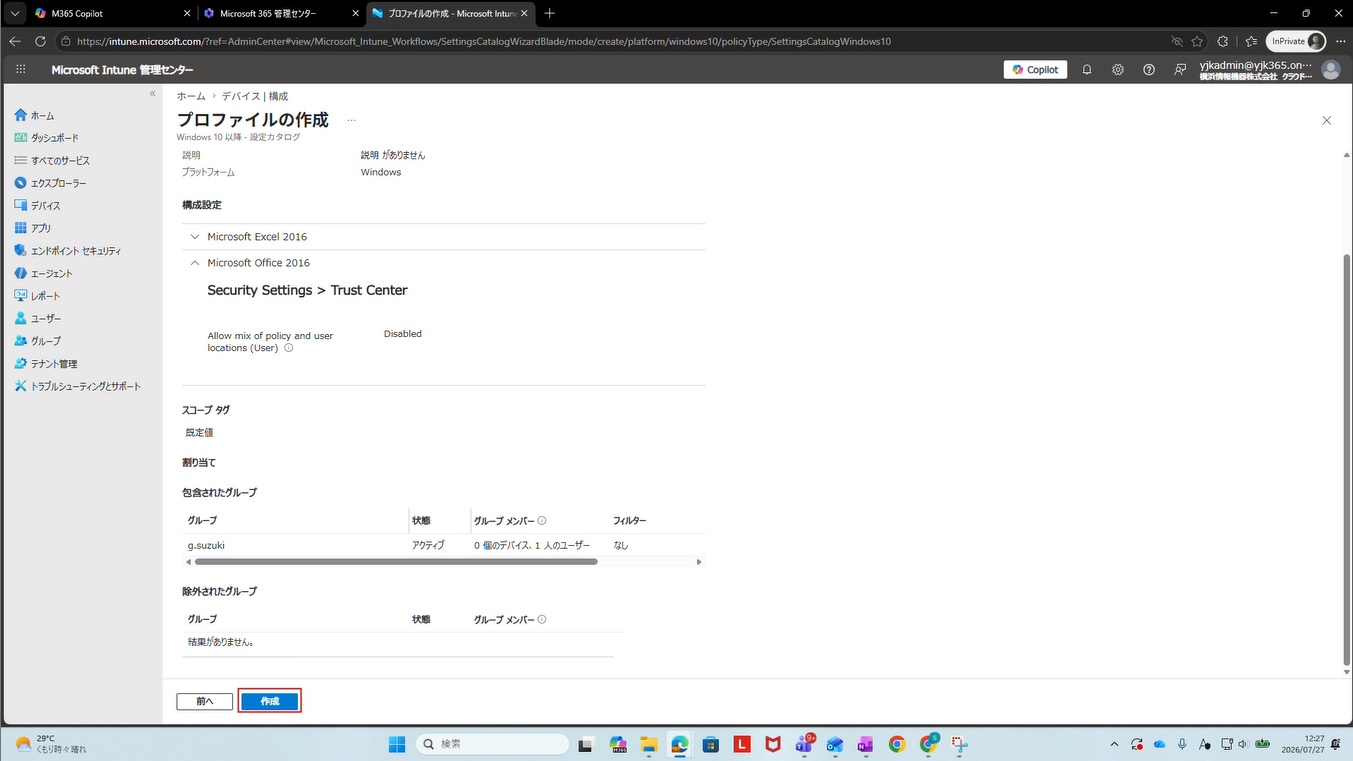Switch to Microsoft 365 管理センター browser tab

pos(281,14)
